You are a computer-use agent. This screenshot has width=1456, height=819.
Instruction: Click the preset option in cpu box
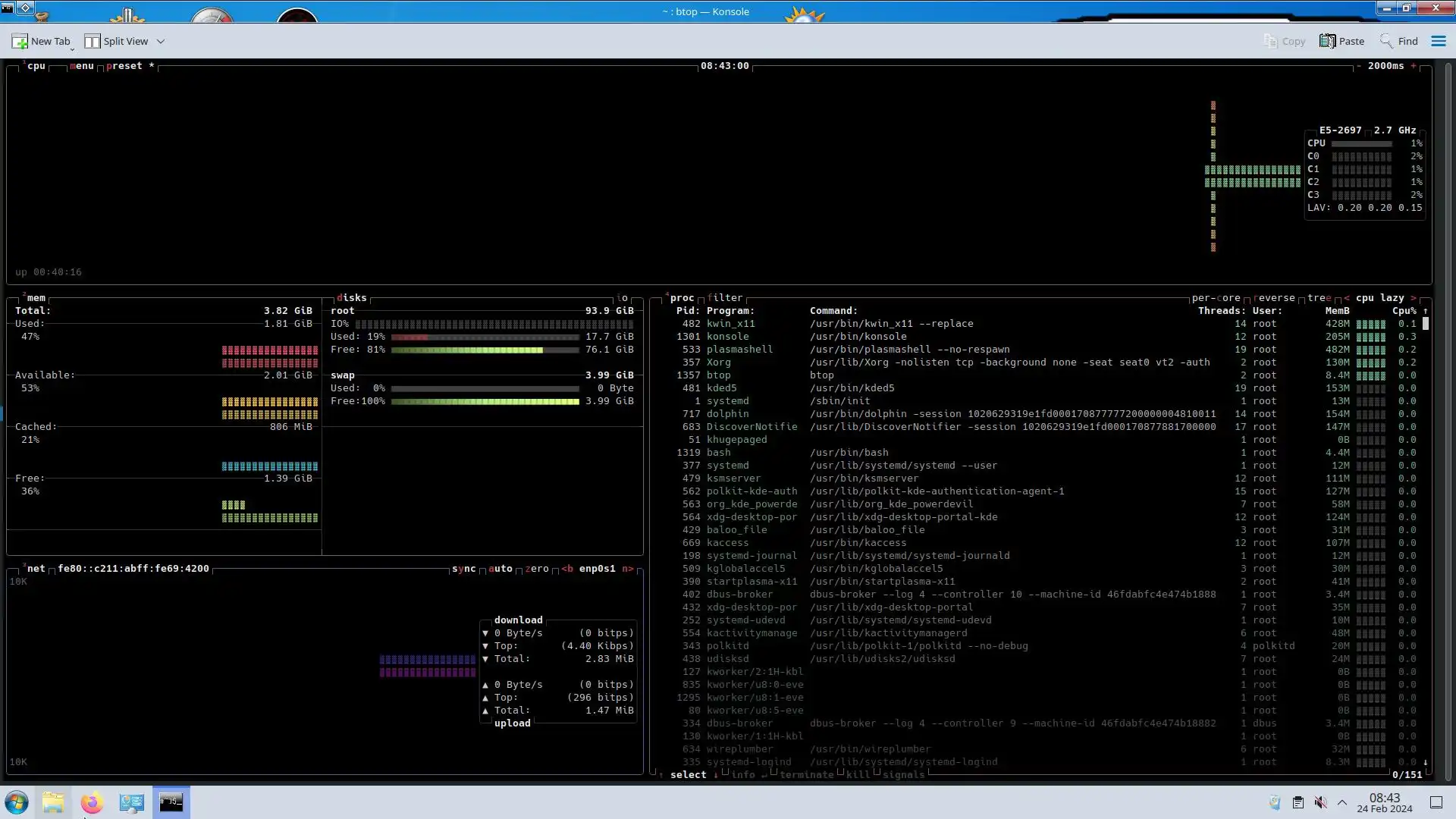tap(124, 66)
